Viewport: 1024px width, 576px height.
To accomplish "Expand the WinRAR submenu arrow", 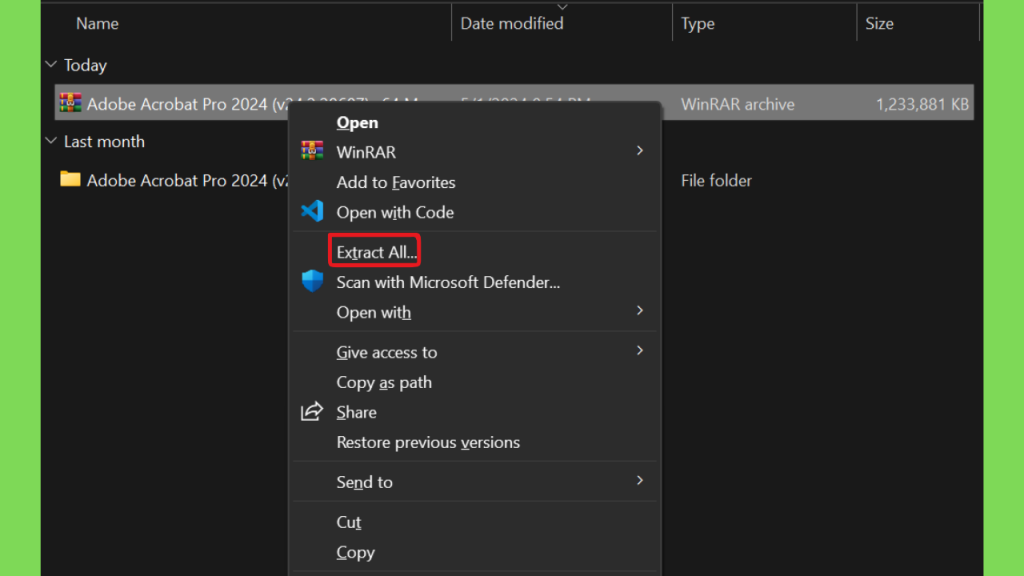I will coord(639,151).
